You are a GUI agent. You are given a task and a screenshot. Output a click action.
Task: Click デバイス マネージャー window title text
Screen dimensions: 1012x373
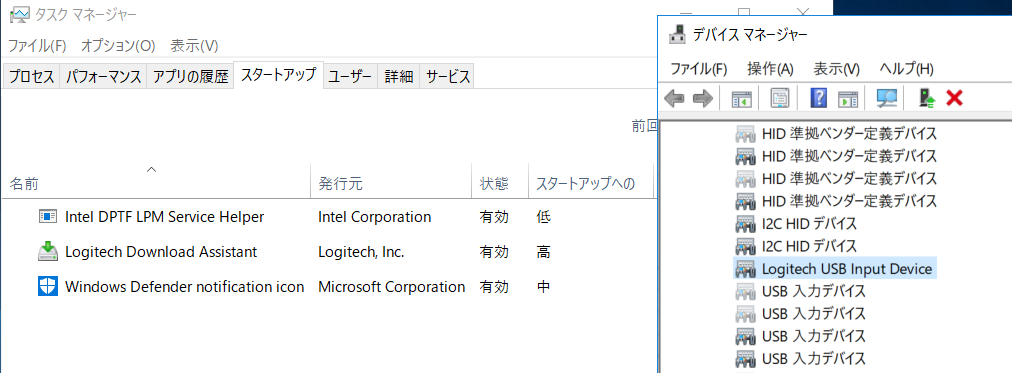[749, 34]
